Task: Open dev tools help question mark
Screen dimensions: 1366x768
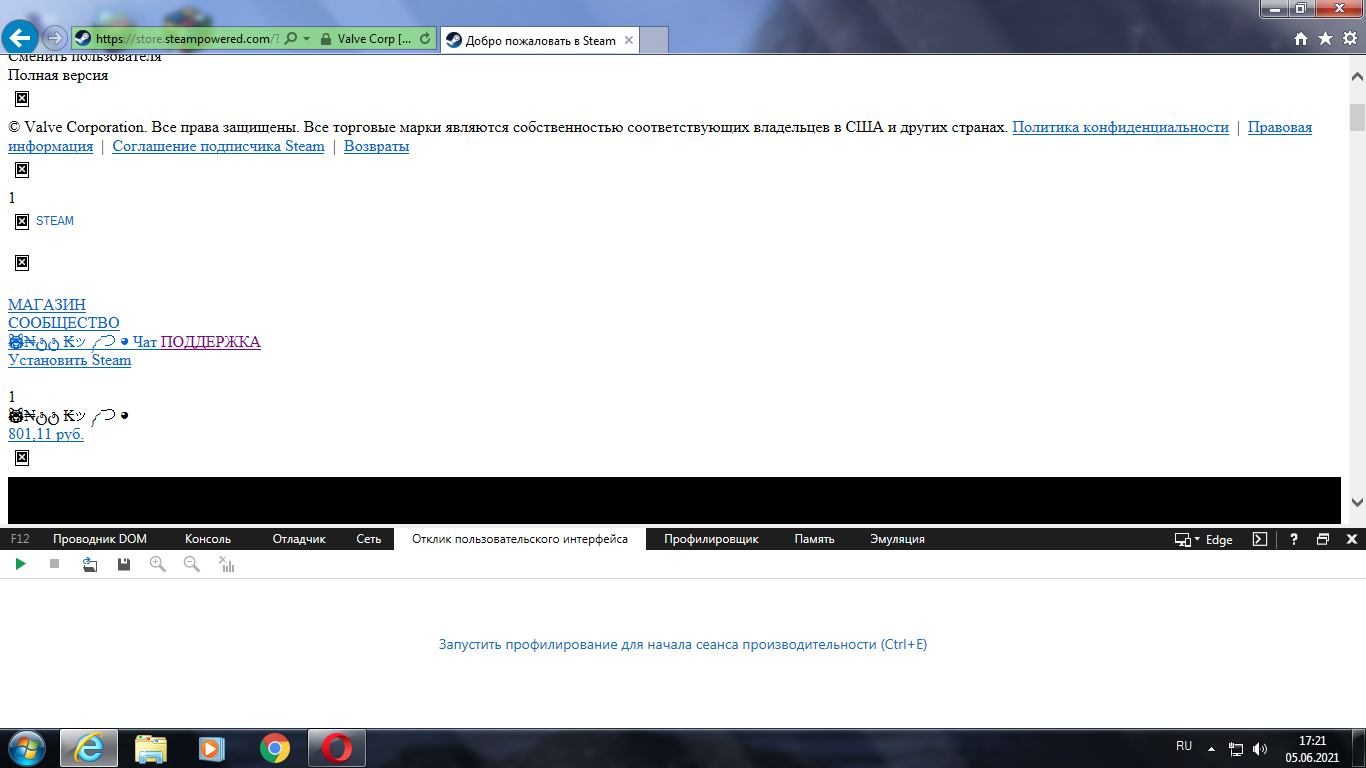Action: coord(1294,539)
